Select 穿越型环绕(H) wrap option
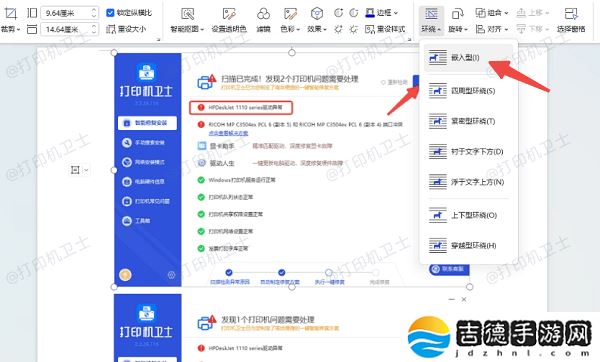The width and height of the screenshot is (600, 362). point(468,245)
